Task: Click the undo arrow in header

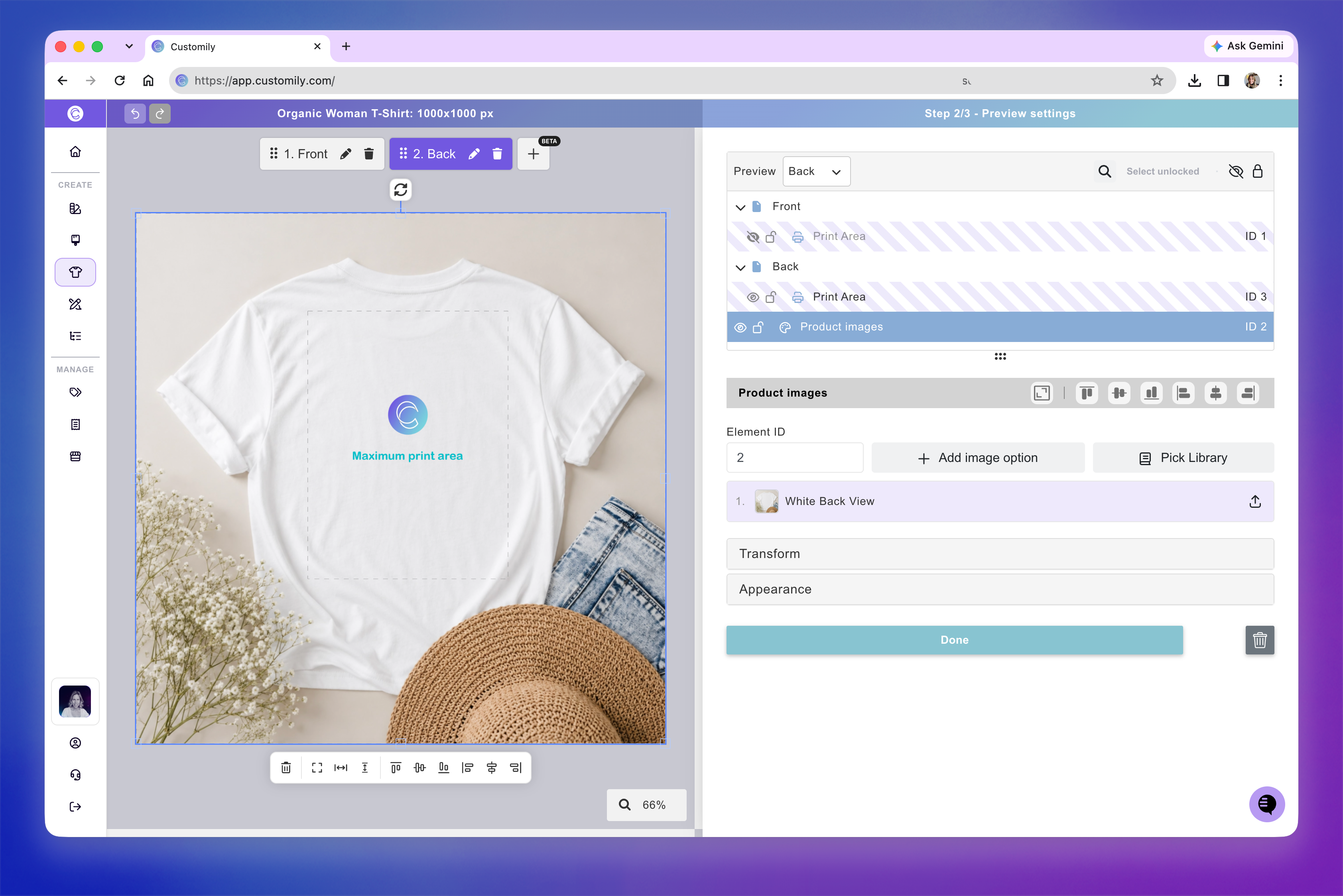Action: point(135,114)
